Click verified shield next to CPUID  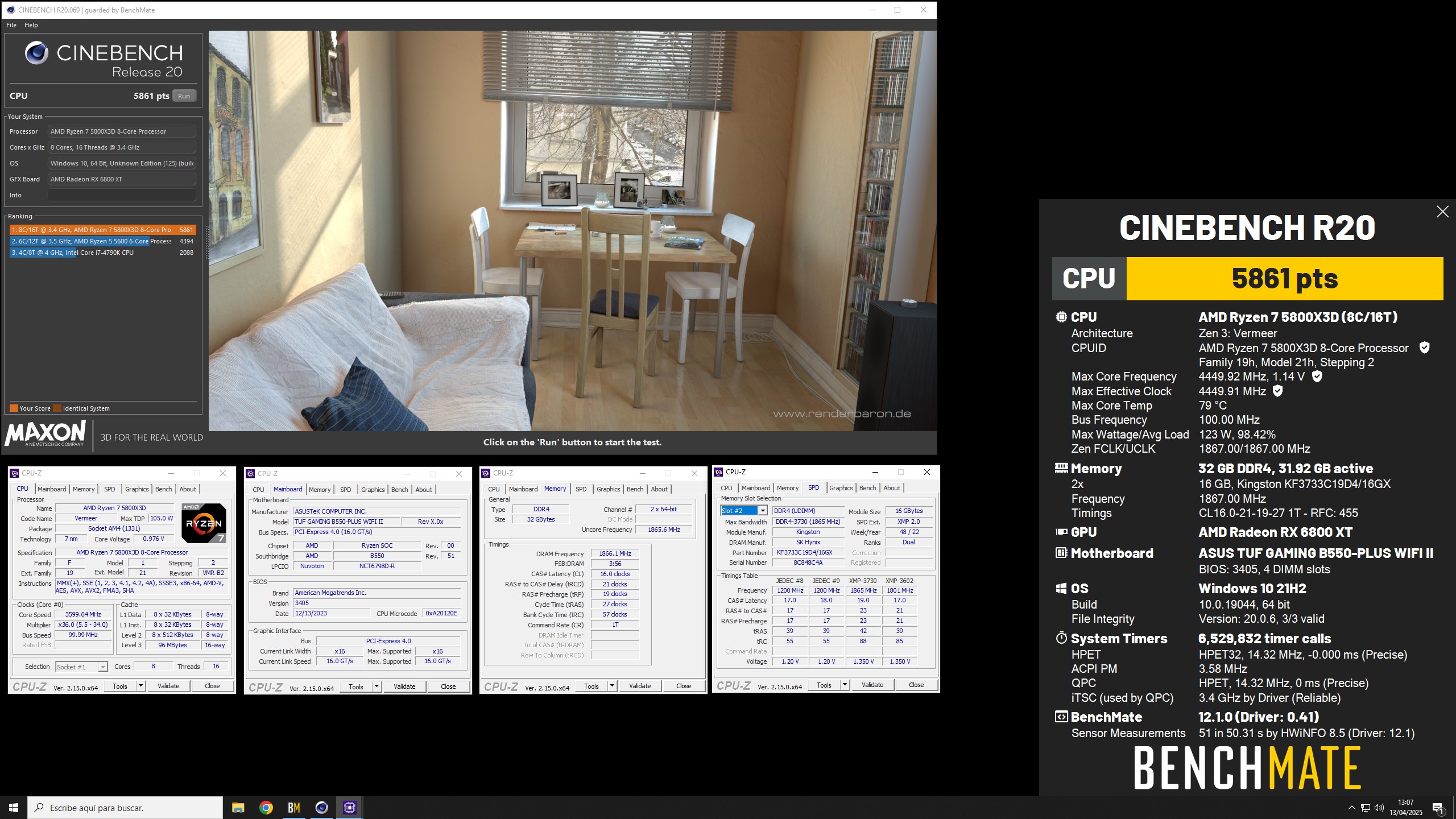click(x=1424, y=348)
